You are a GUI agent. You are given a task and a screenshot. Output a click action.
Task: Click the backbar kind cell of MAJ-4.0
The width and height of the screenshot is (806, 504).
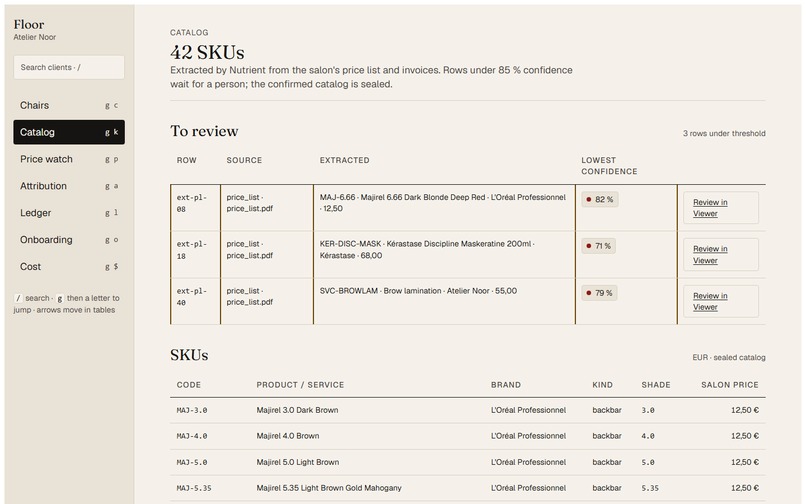(607, 436)
